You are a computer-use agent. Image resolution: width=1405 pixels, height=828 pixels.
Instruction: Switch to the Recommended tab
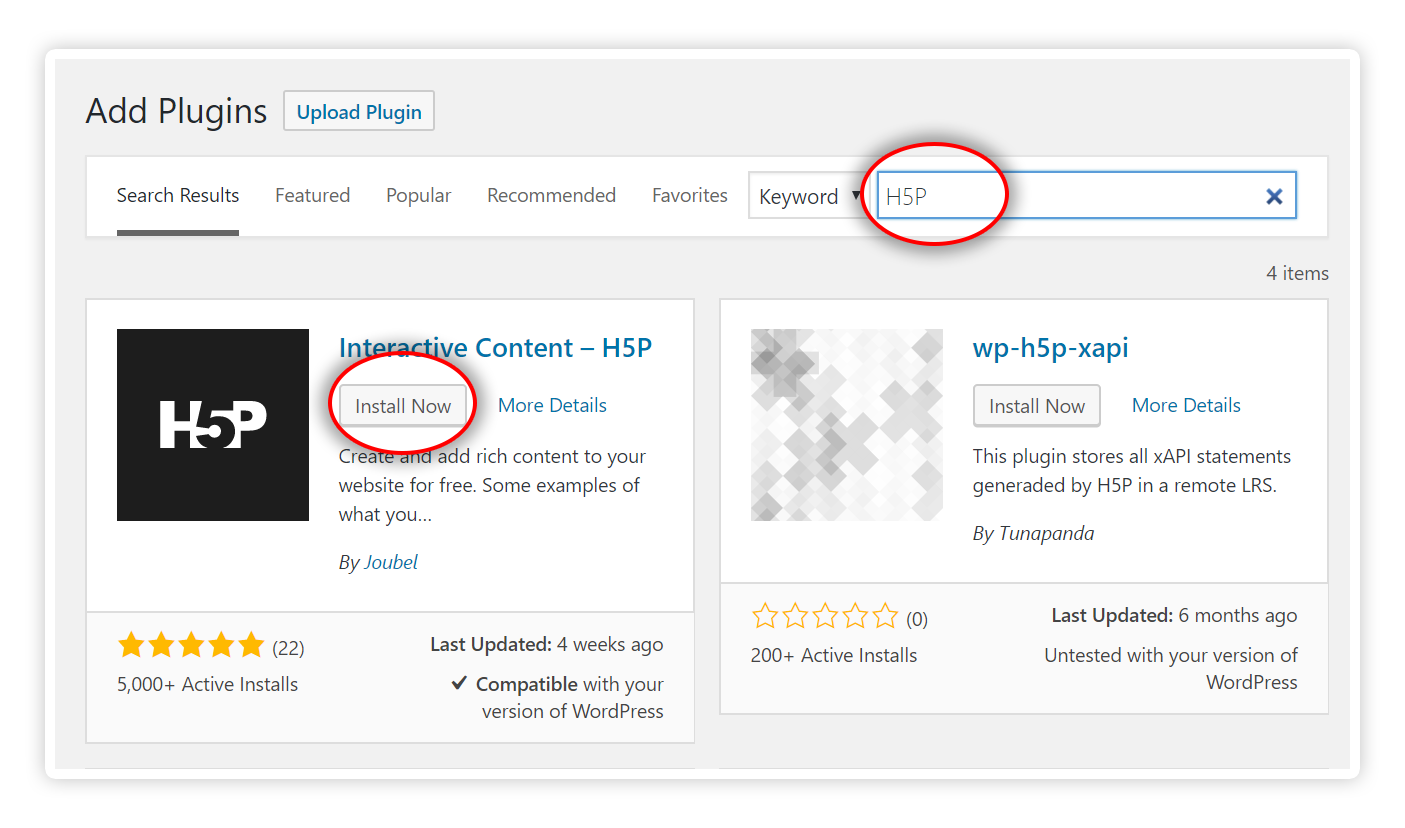[551, 196]
